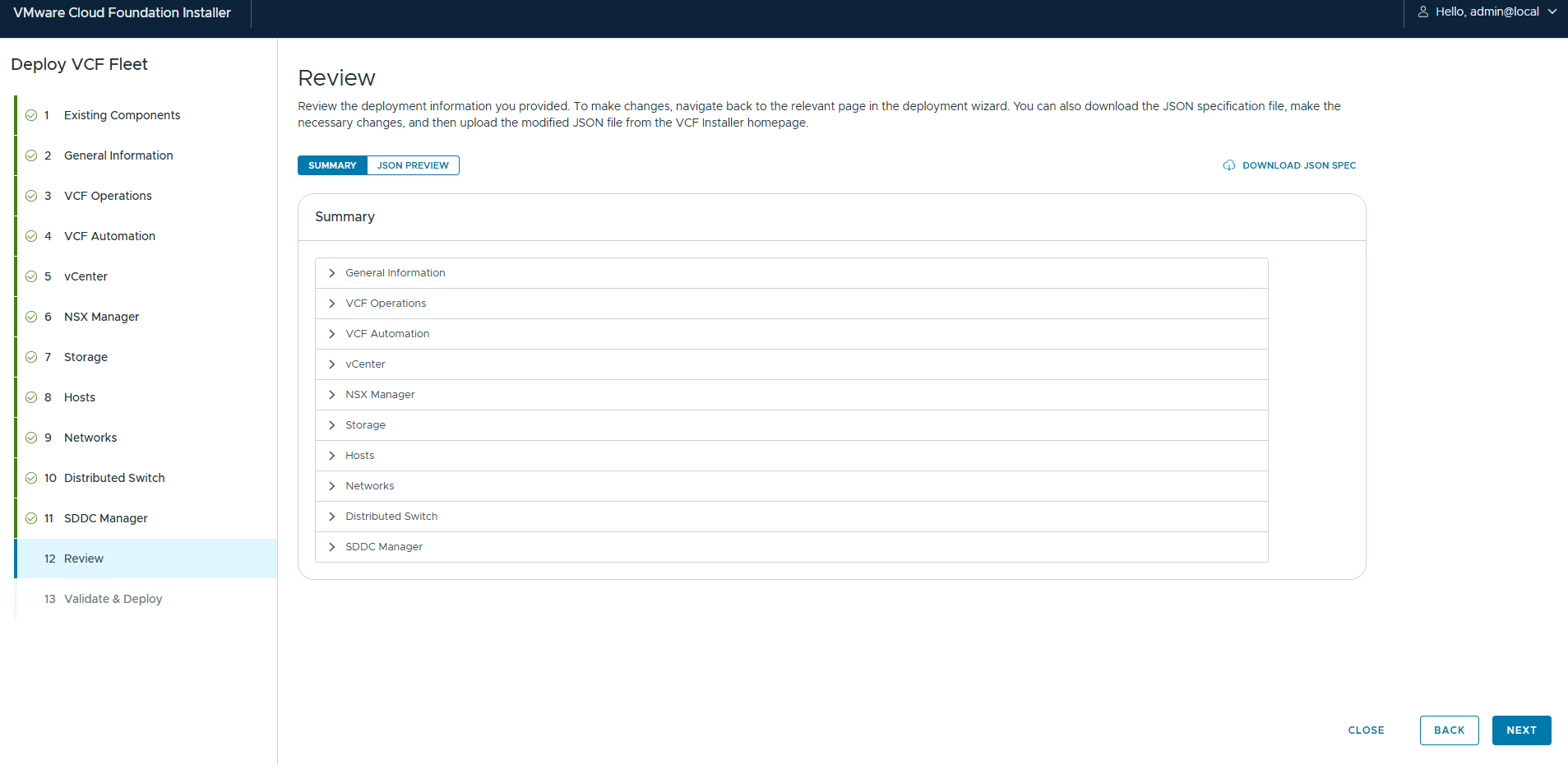Click green checkmark icon next to Existing Components
Image resolution: width=1568 pixels, height=765 pixels.
pos(31,115)
